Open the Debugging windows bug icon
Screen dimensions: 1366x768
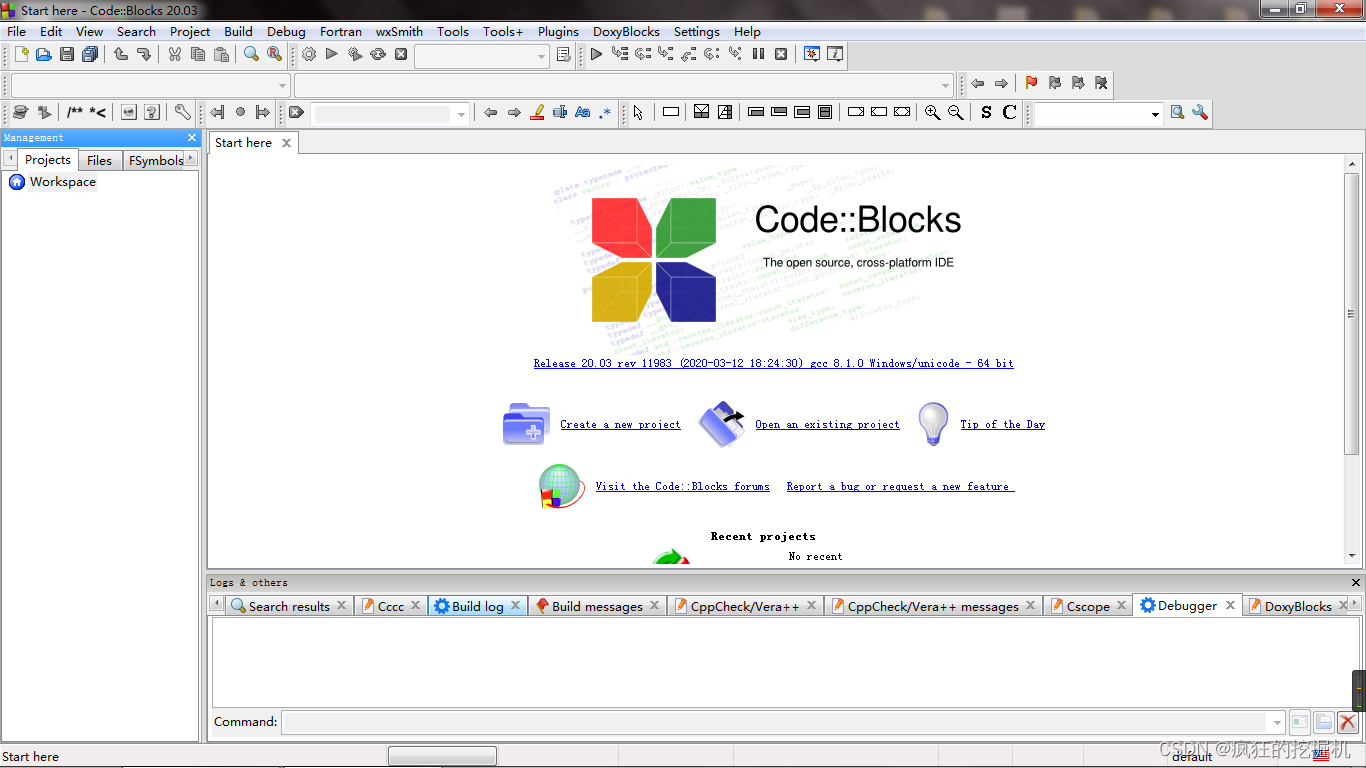tap(812, 54)
